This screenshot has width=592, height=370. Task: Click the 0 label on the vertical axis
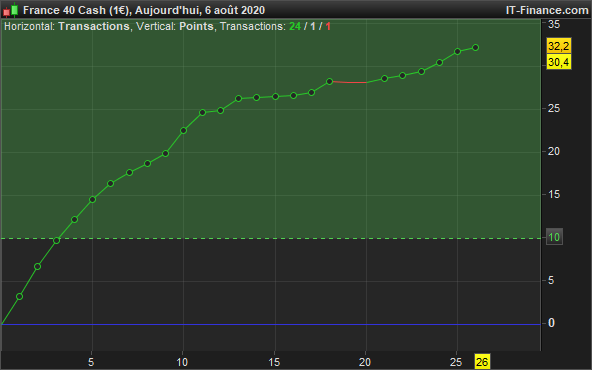click(x=551, y=323)
